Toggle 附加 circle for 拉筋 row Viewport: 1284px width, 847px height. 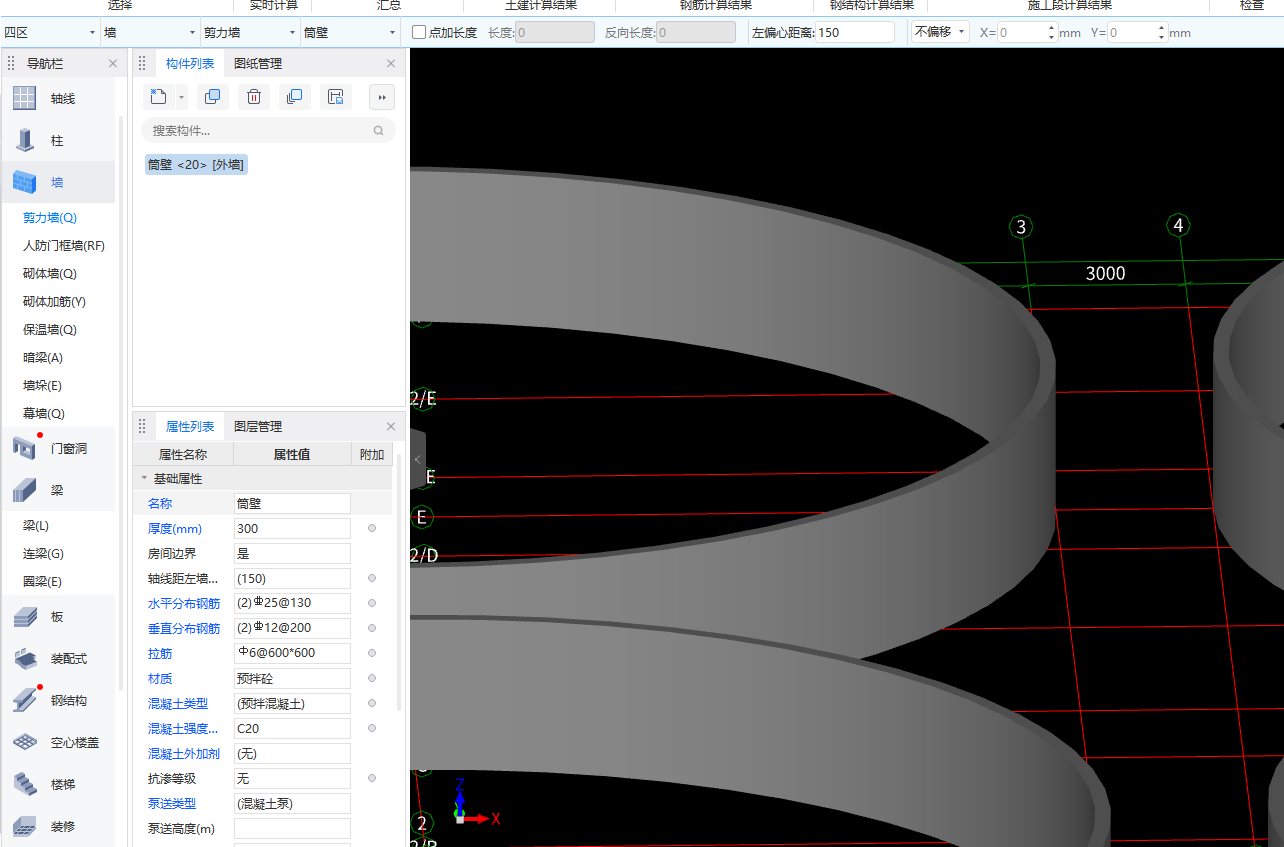[372, 653]
